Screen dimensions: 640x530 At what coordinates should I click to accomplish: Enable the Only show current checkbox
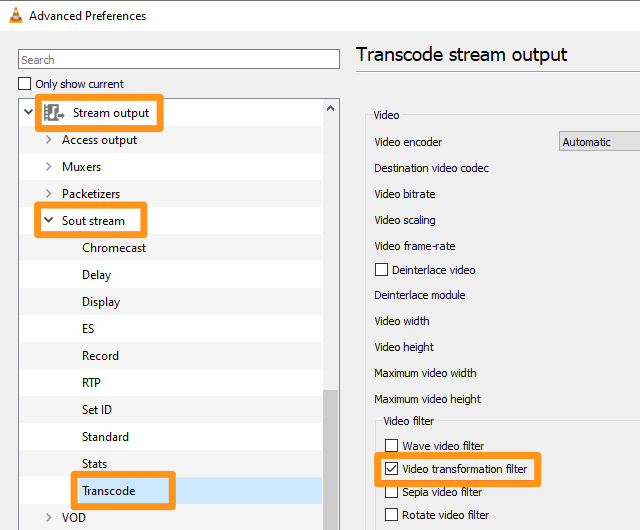[x=25, y=84]
